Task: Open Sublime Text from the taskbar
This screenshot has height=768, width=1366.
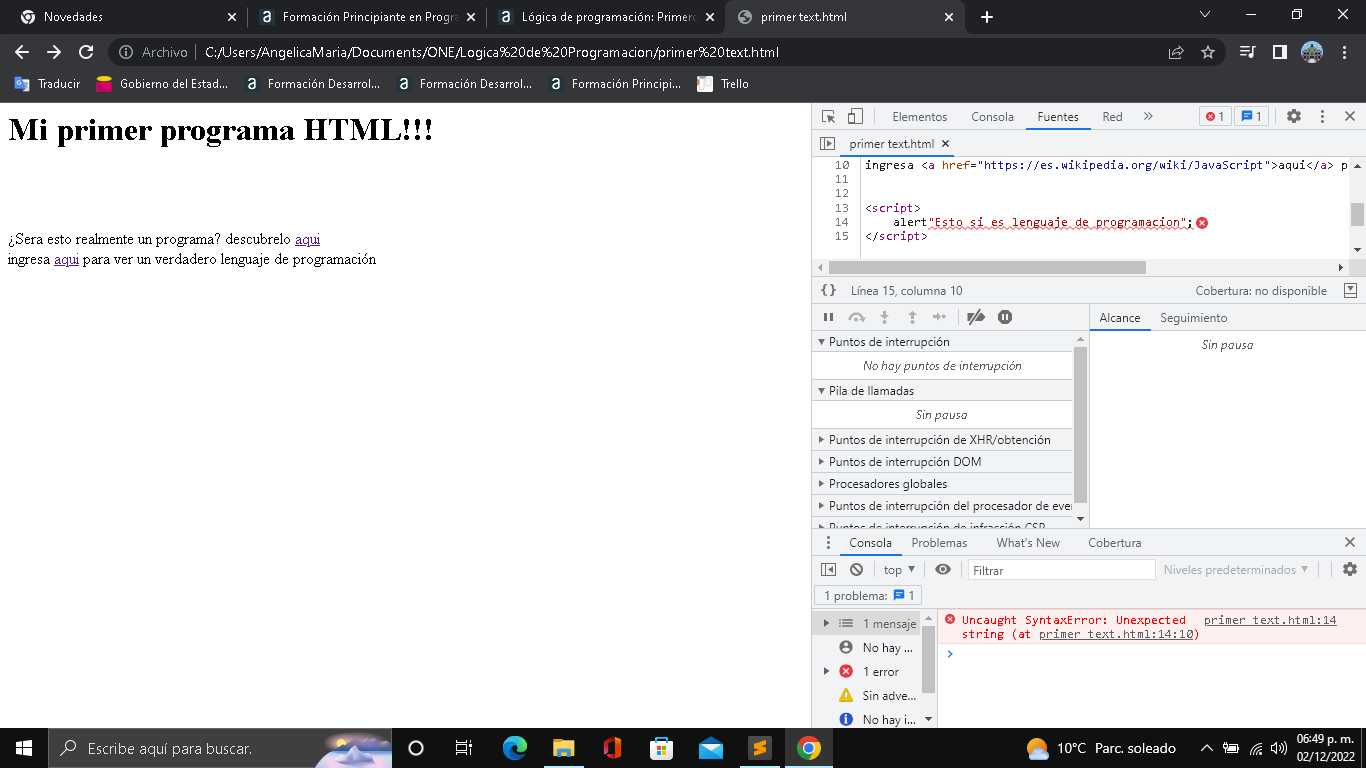Action: click(x=760, y=748)
